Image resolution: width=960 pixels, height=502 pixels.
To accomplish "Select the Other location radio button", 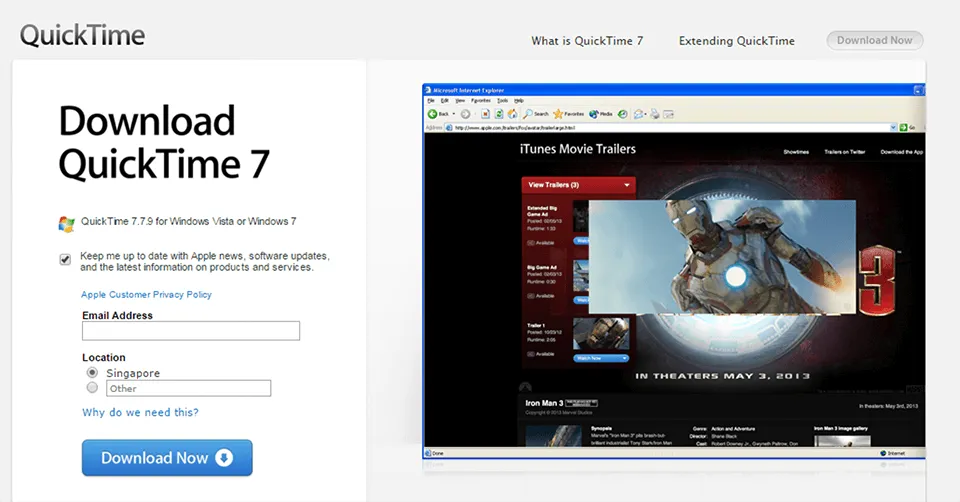I will click(x=92, y=388).
